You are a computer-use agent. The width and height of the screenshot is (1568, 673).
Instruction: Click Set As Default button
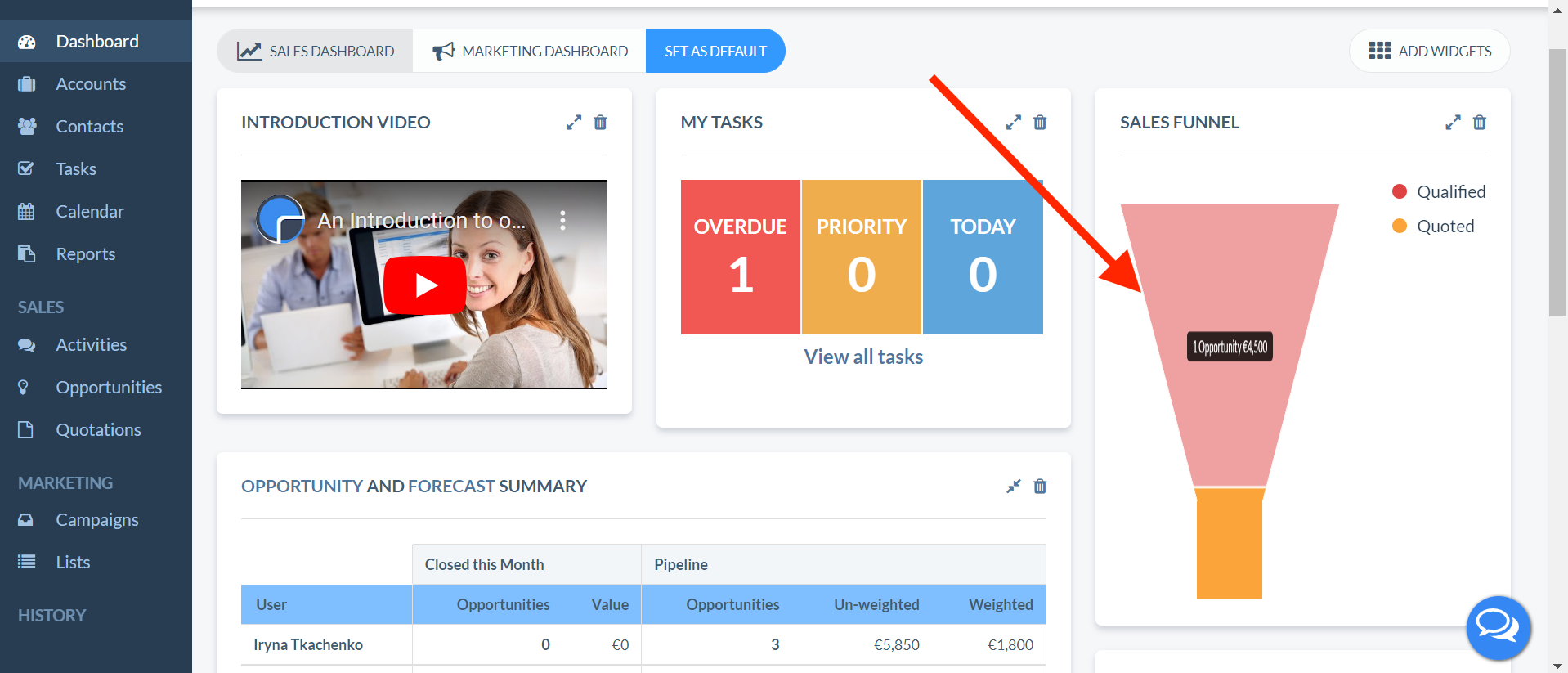pos(715,51)
